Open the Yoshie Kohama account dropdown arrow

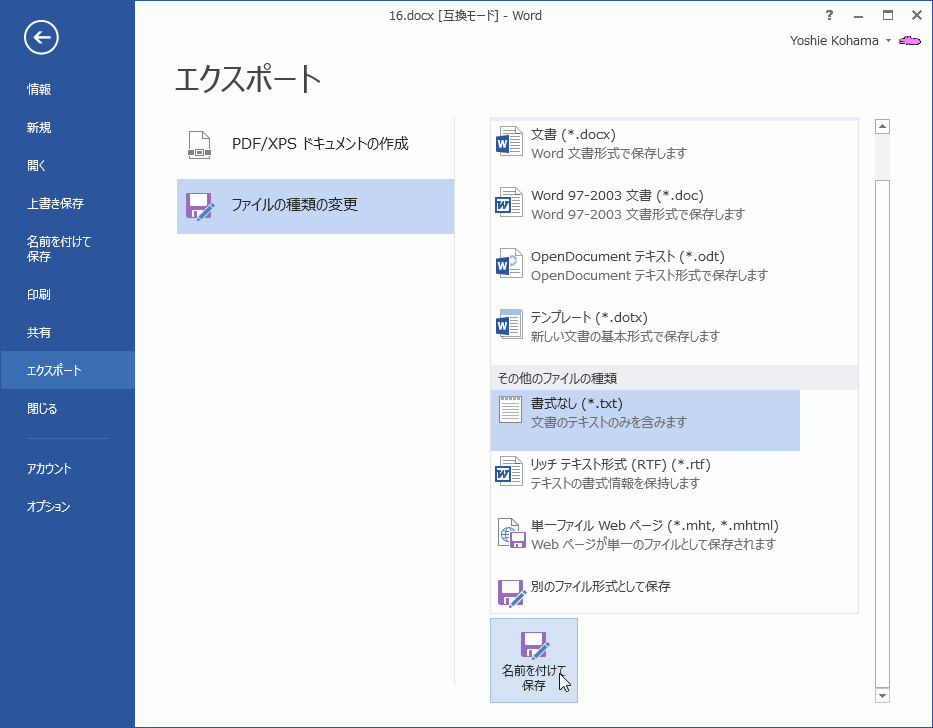coord(888,41)
